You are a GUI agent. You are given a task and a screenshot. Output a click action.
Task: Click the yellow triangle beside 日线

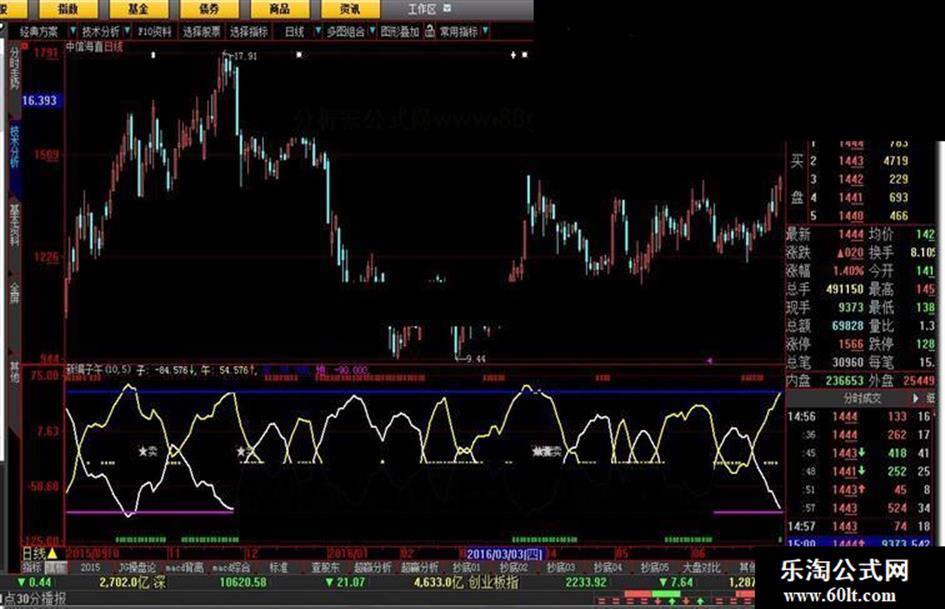[x=52, y=553]
